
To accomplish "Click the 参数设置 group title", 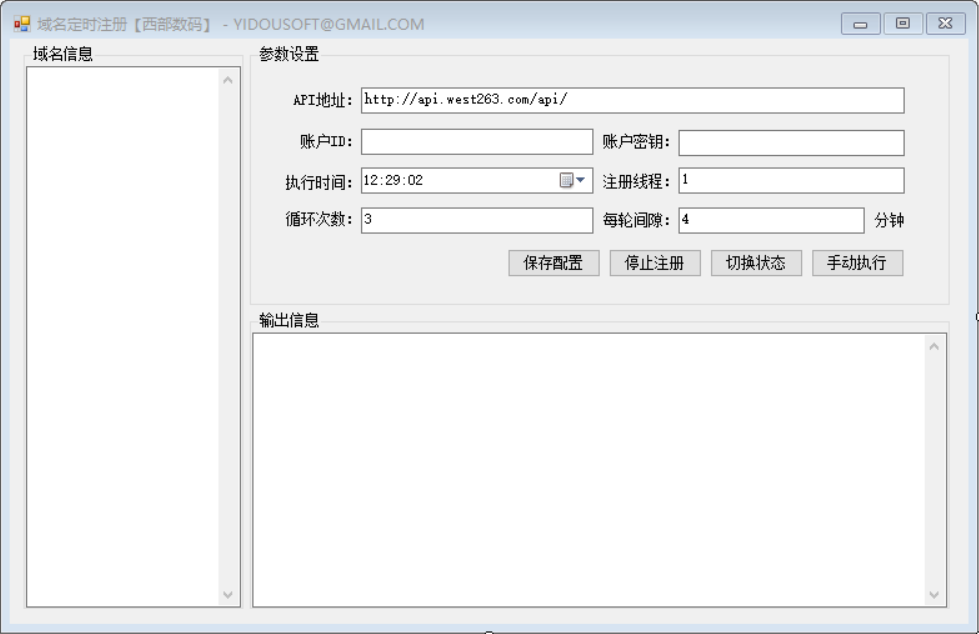I will click(x=289, y=54).
